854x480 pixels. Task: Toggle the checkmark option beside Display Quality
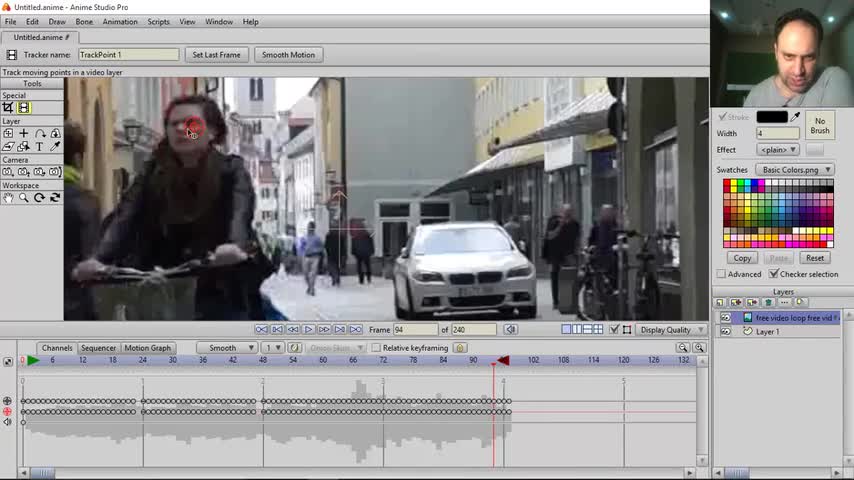coord(614,330)
